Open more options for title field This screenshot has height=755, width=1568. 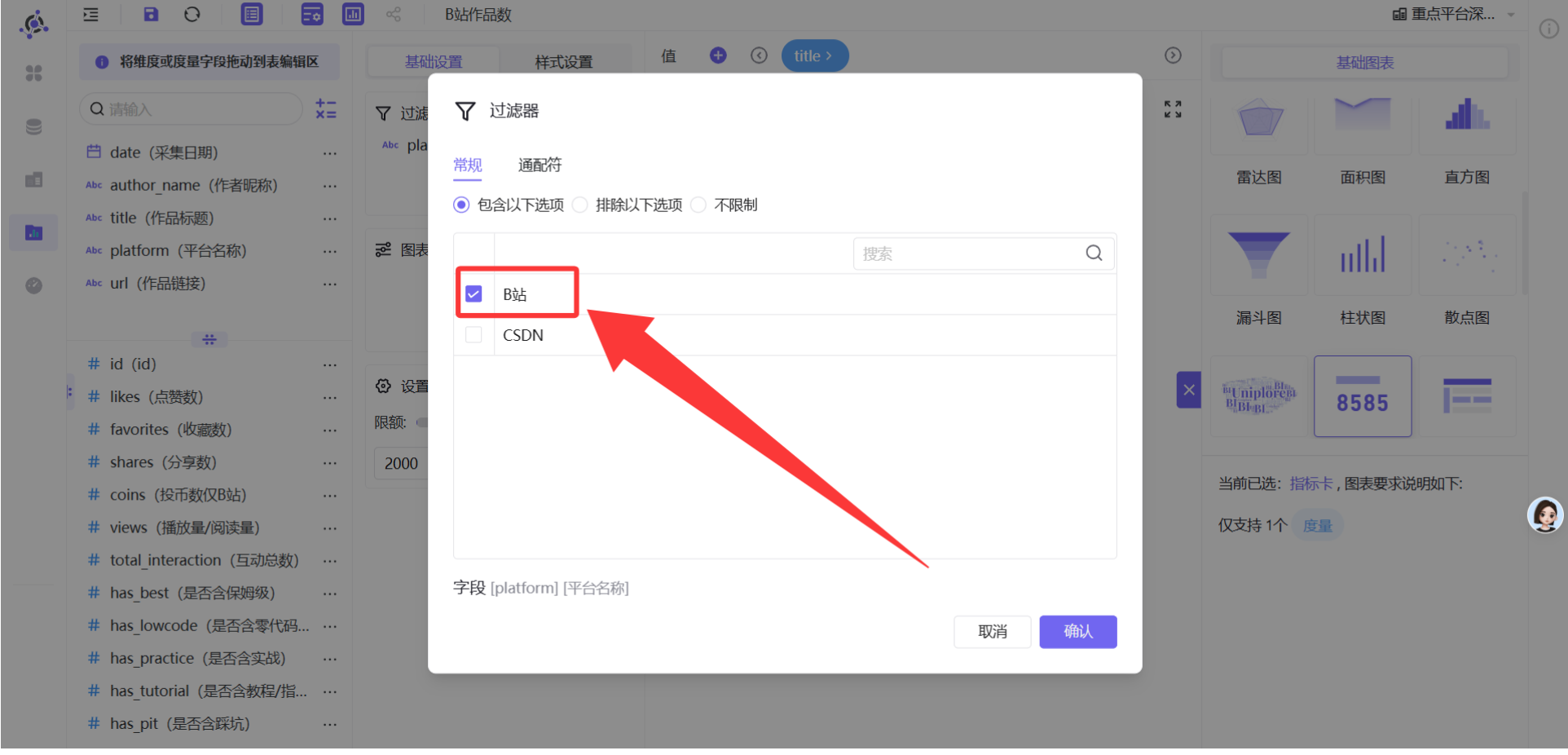[329, 219]
